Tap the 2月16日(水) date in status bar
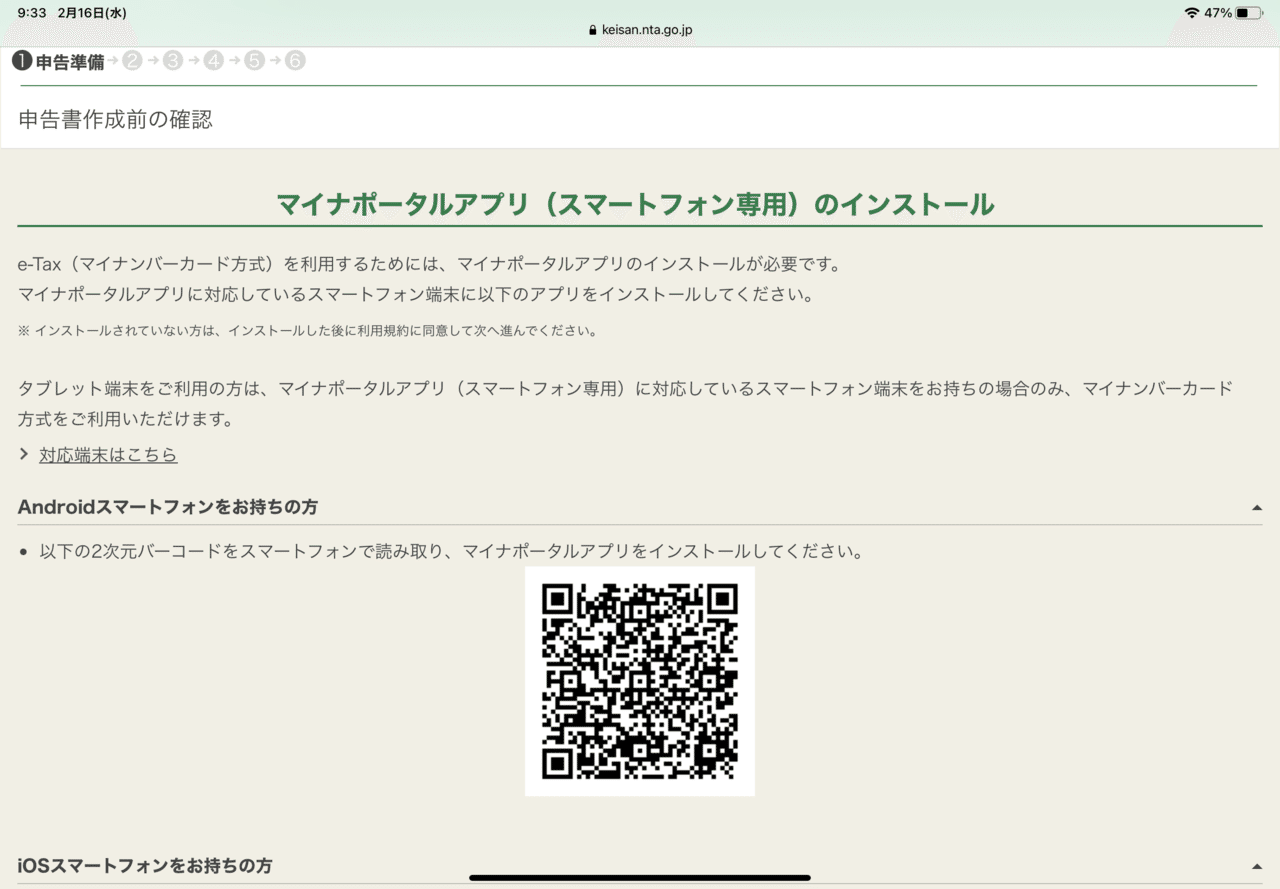Screen dimensions: 1280x889 click(92, 13)
